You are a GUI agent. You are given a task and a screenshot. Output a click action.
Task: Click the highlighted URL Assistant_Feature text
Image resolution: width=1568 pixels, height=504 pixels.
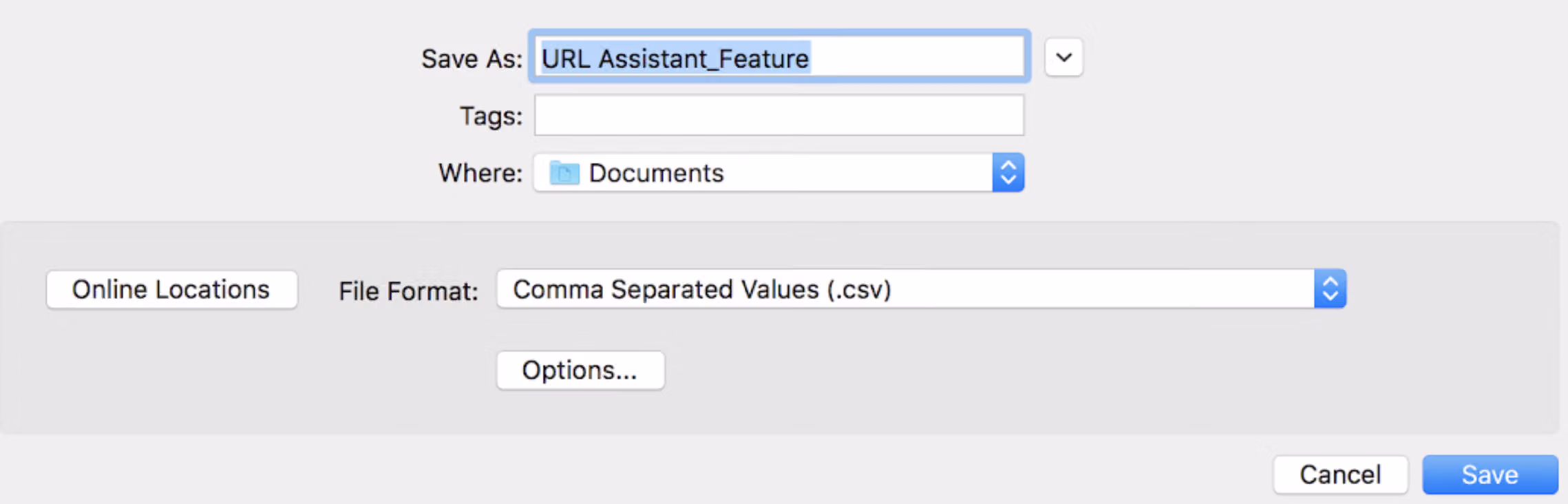(x=675, y=59)
